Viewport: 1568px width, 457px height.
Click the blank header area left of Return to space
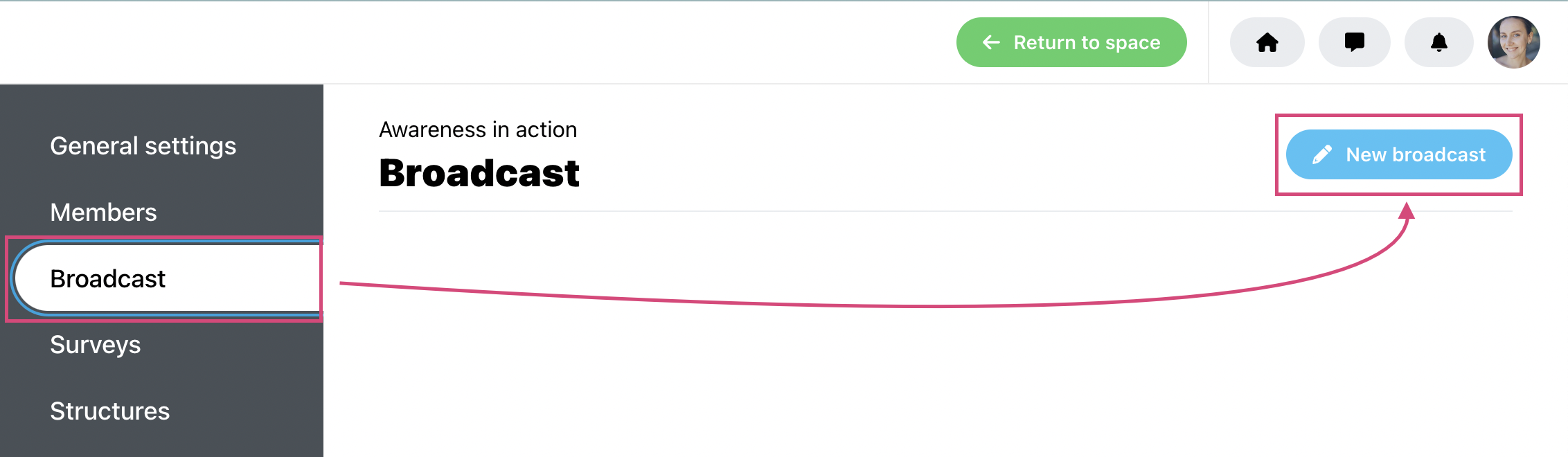[x=478, y=42]
